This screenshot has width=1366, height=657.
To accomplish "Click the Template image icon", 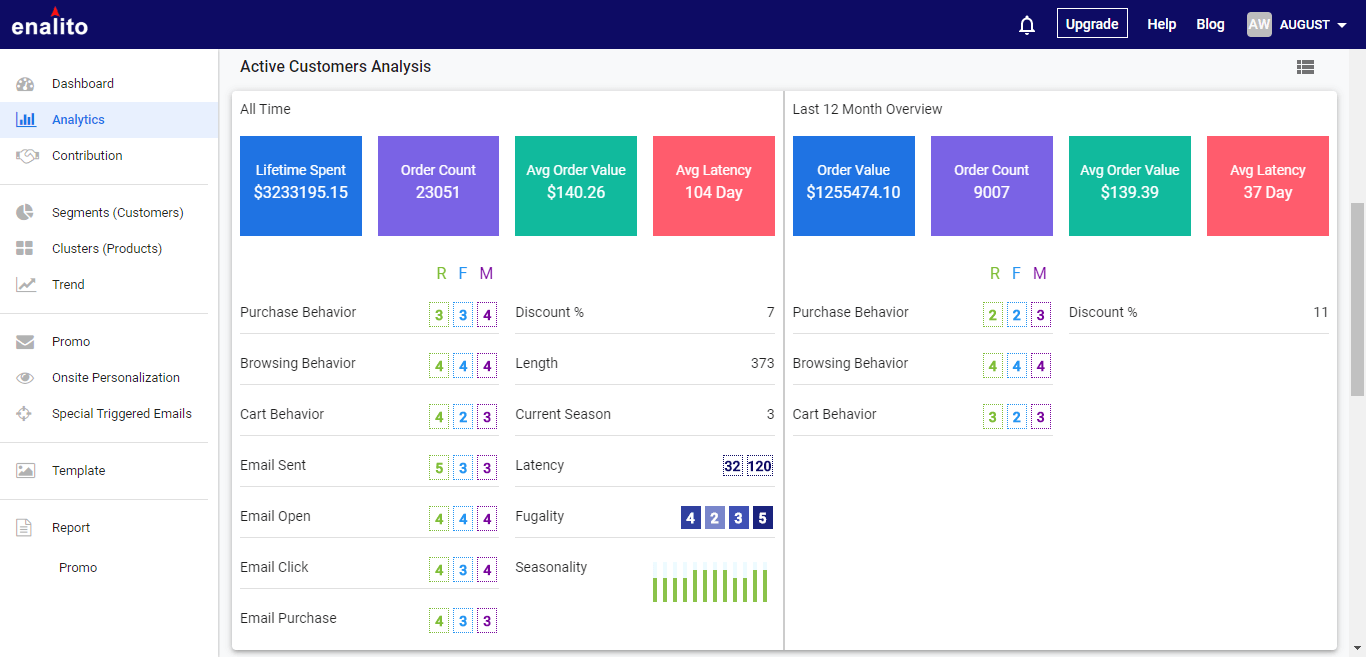I will [x=26, y=471].
